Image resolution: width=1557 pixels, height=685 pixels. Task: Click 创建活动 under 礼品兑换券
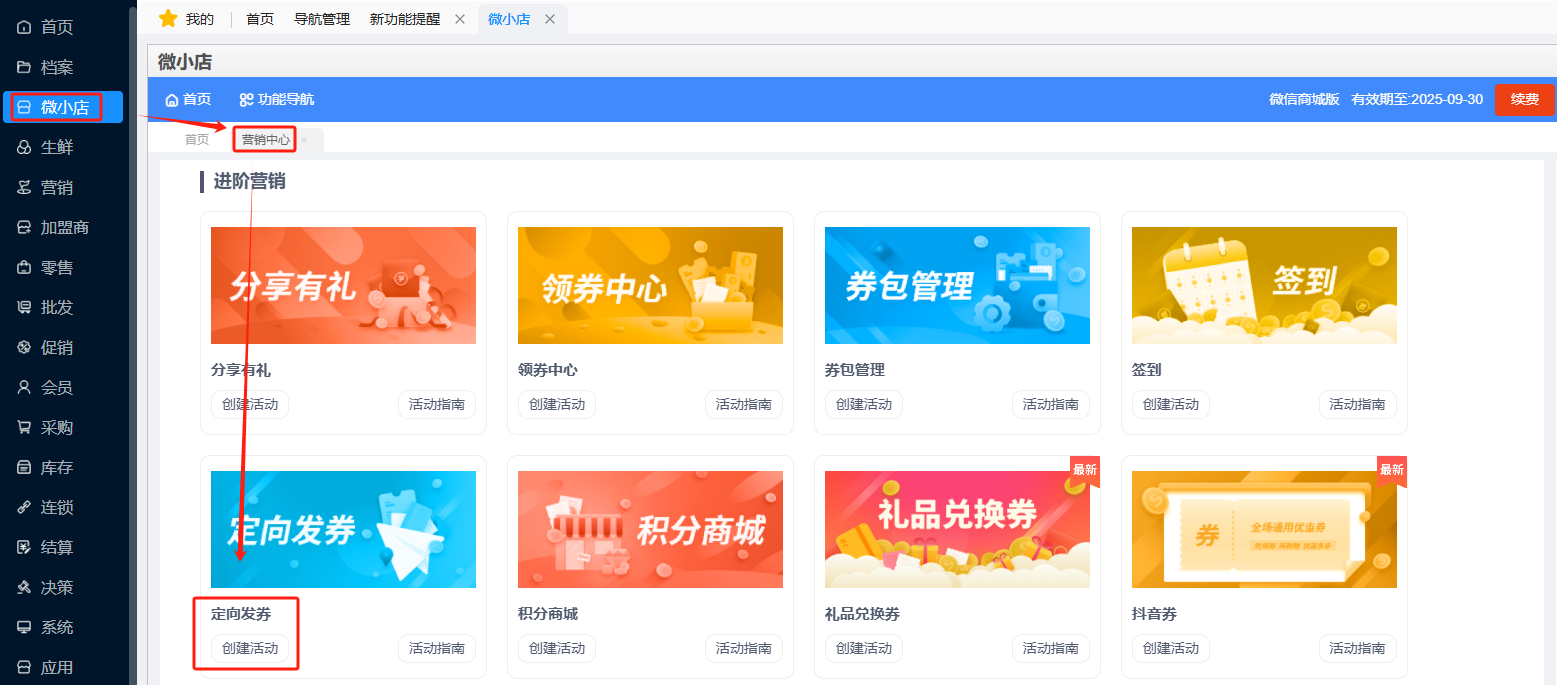(x=864, y=648)
